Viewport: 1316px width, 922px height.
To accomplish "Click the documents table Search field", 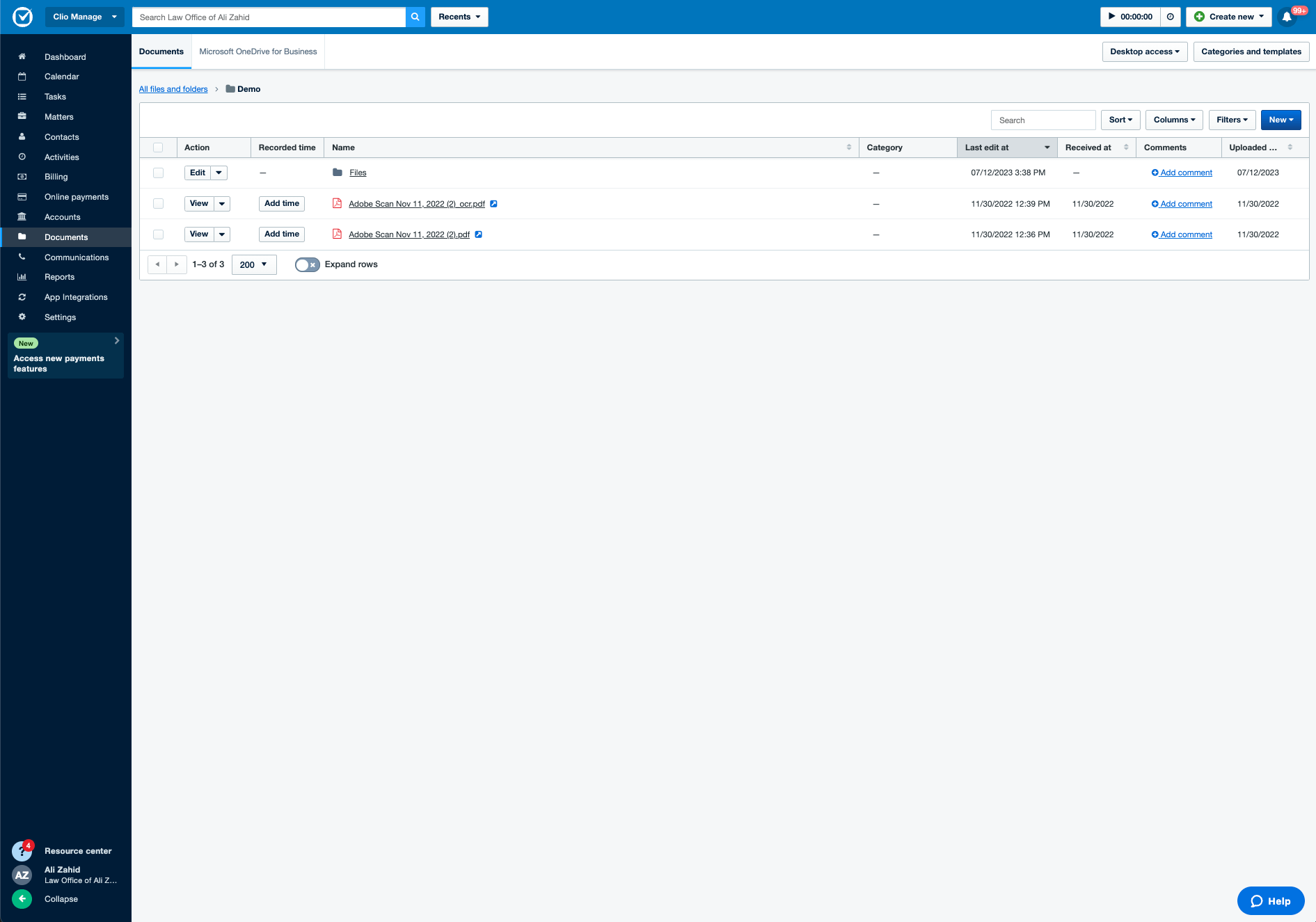I will click(1043, 120).
